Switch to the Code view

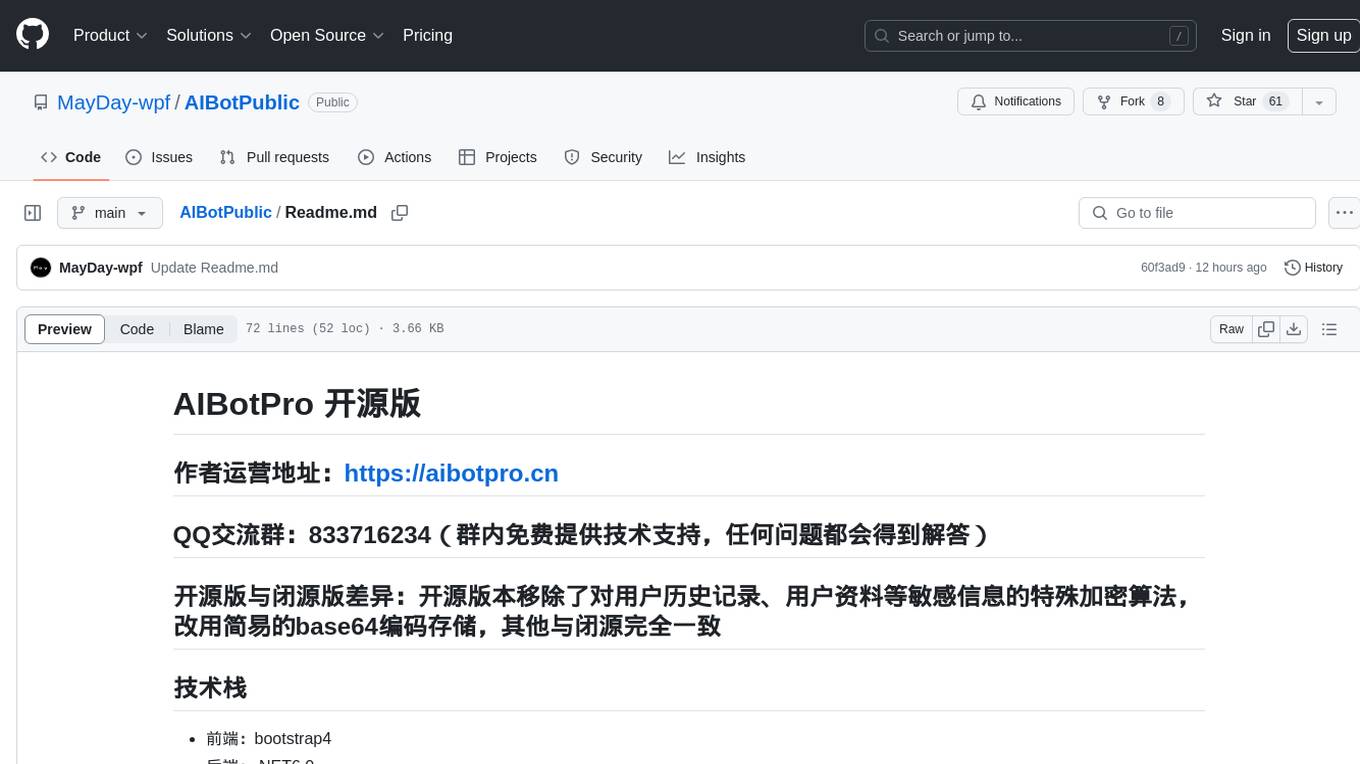[x=137, y=329]
